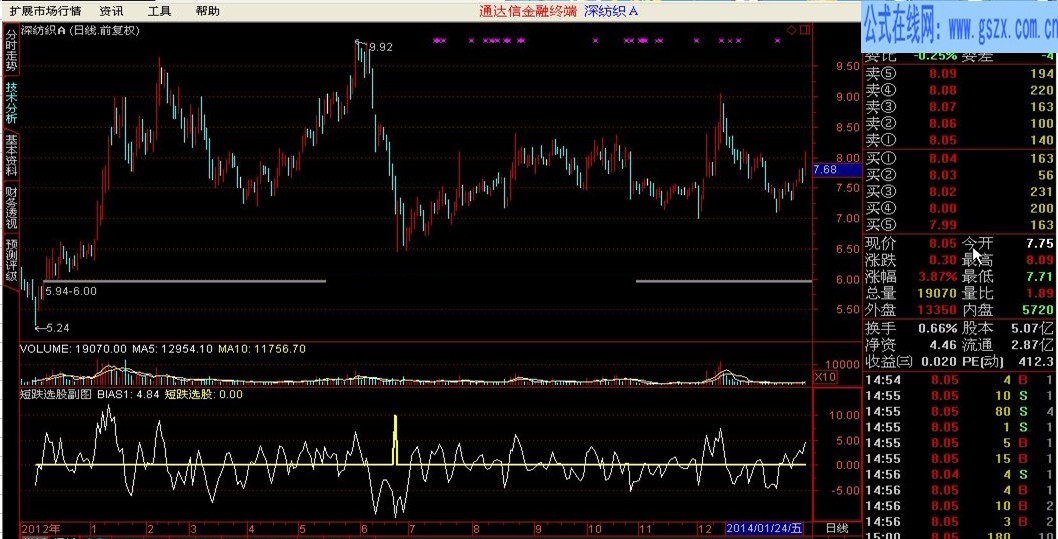Open the 帮助 menu

click(207, 11)
